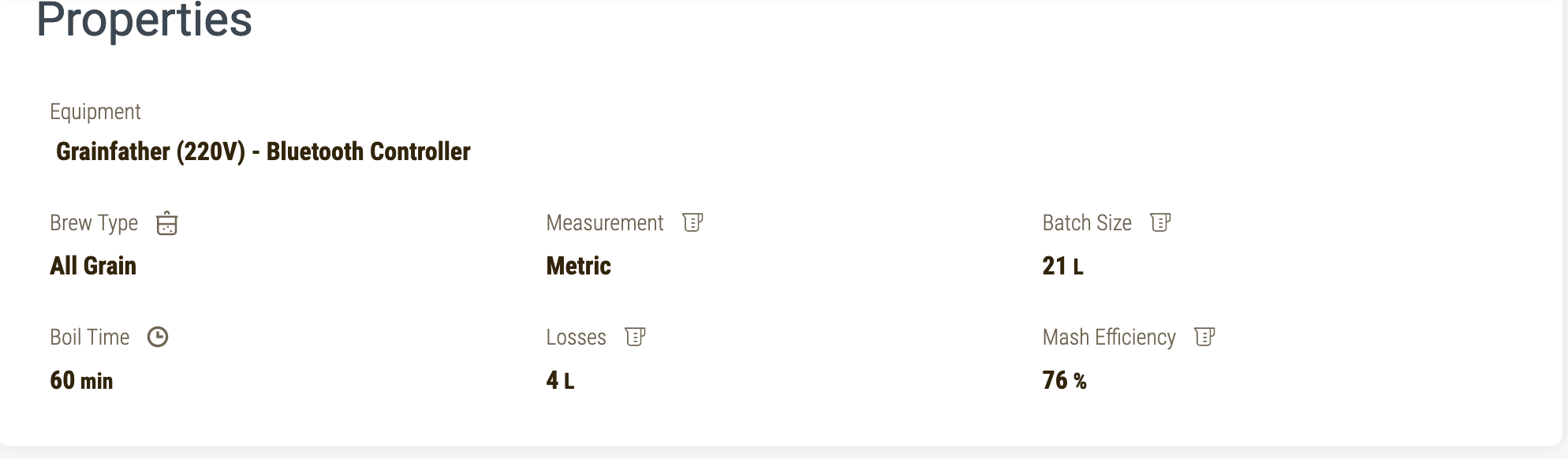This screenshot has width=1568, height=459.
Task: Click the 76 % mash efficiency value
Action: [1064, 381]
